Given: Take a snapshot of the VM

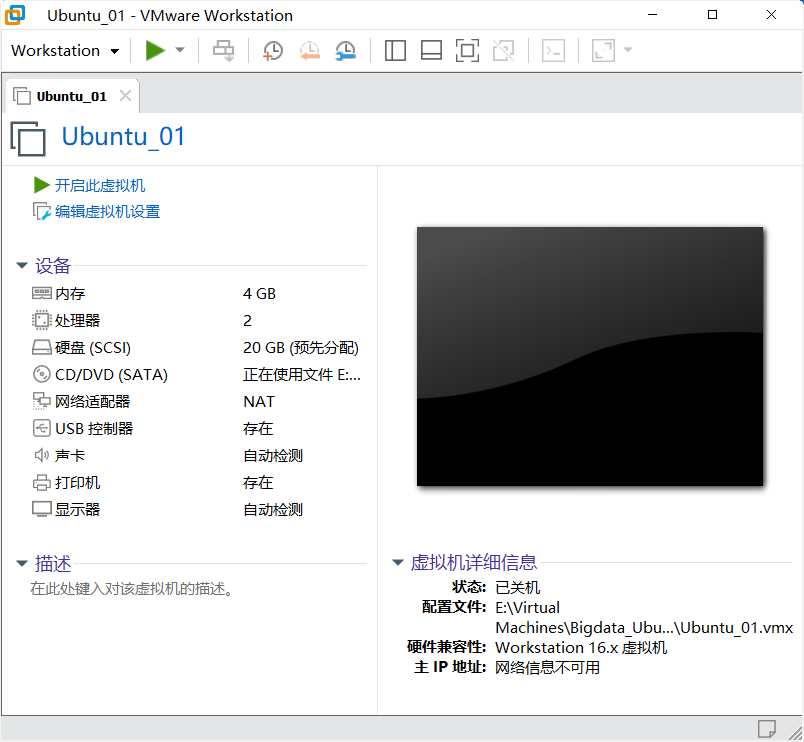Looking at the screenshot, I should [273, 51].
